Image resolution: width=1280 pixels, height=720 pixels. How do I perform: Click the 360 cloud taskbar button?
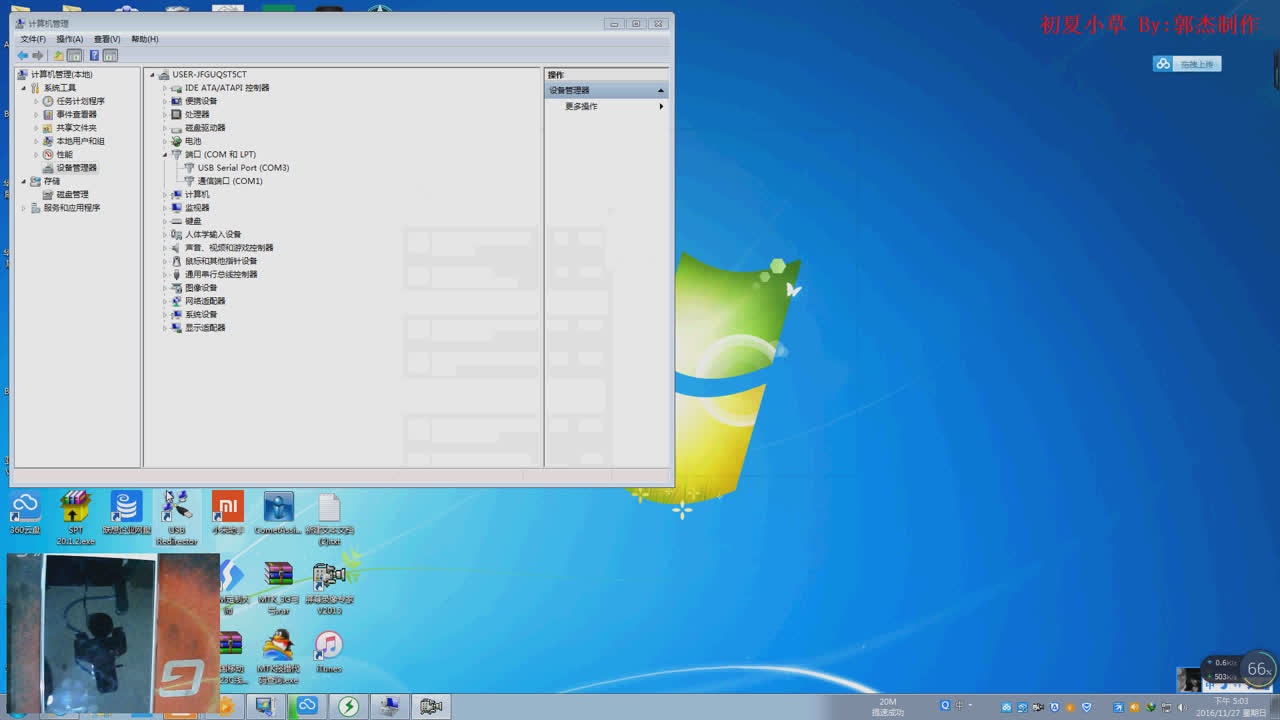307,706
